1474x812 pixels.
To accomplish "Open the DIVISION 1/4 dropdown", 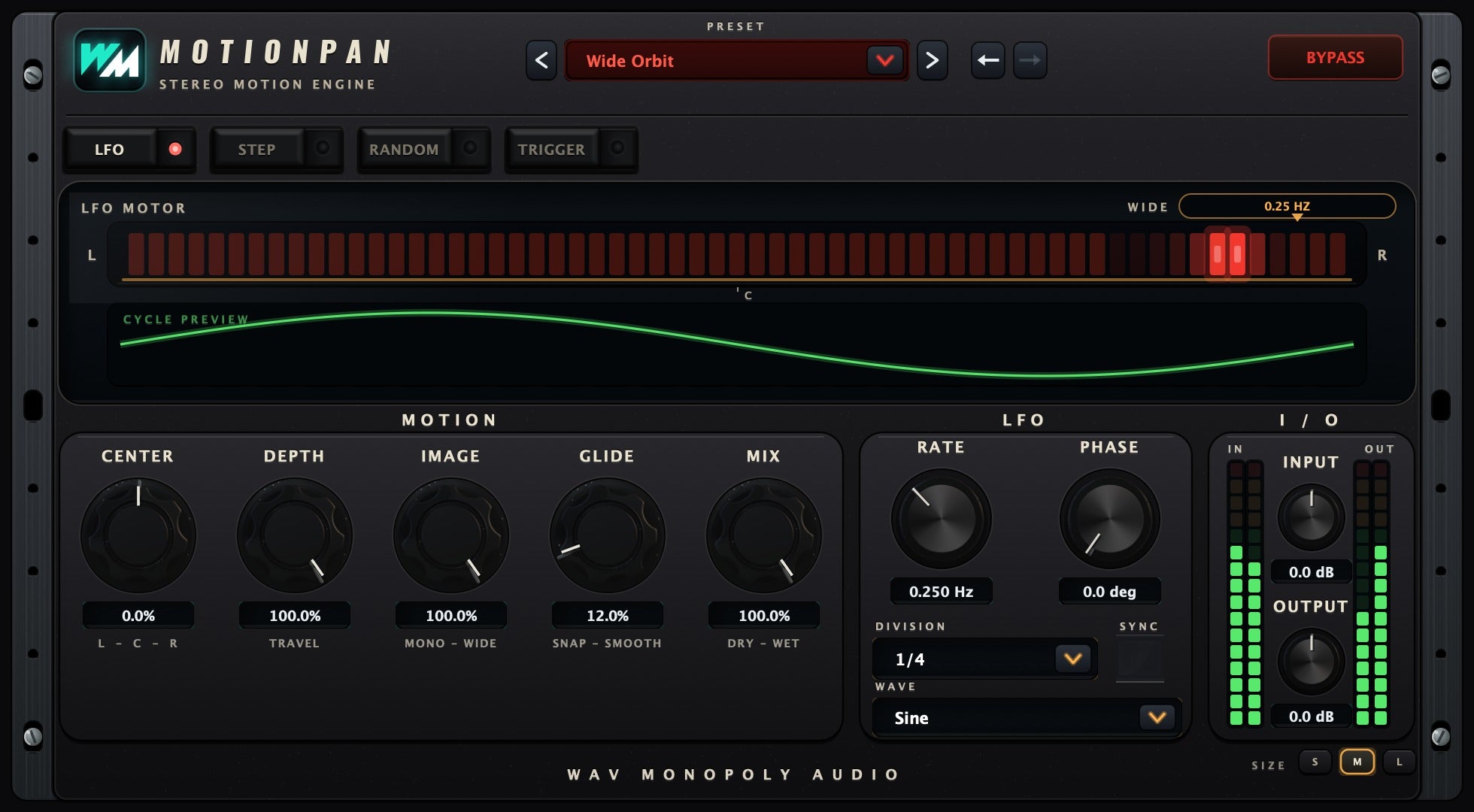I will click(985, 659).
